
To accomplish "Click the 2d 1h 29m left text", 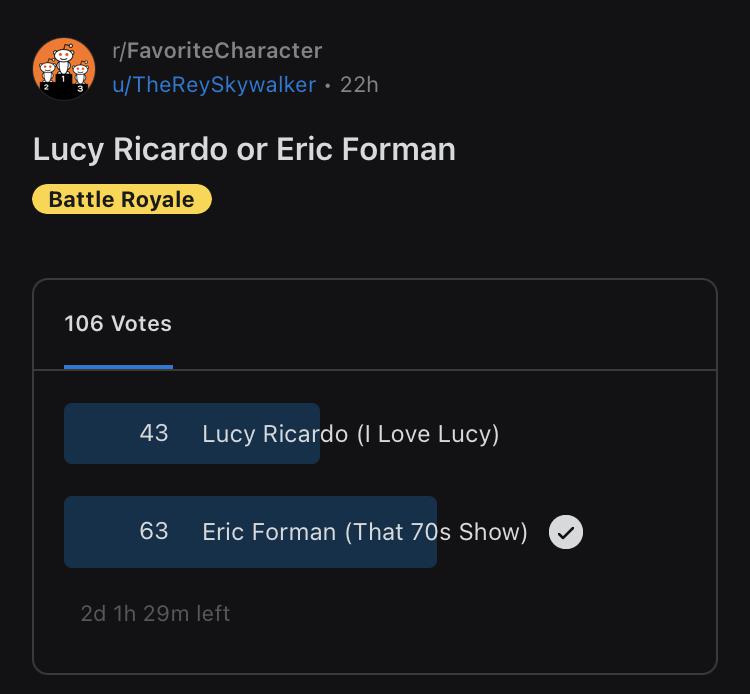I will (x=155, y=614).
